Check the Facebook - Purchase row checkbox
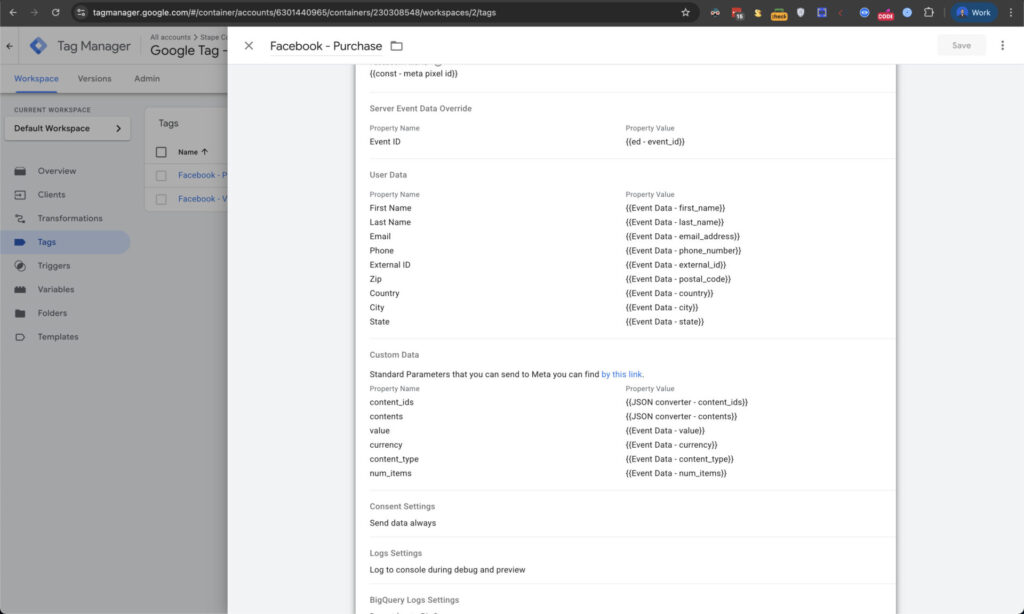1024x614 pixels. coord(161,176)
